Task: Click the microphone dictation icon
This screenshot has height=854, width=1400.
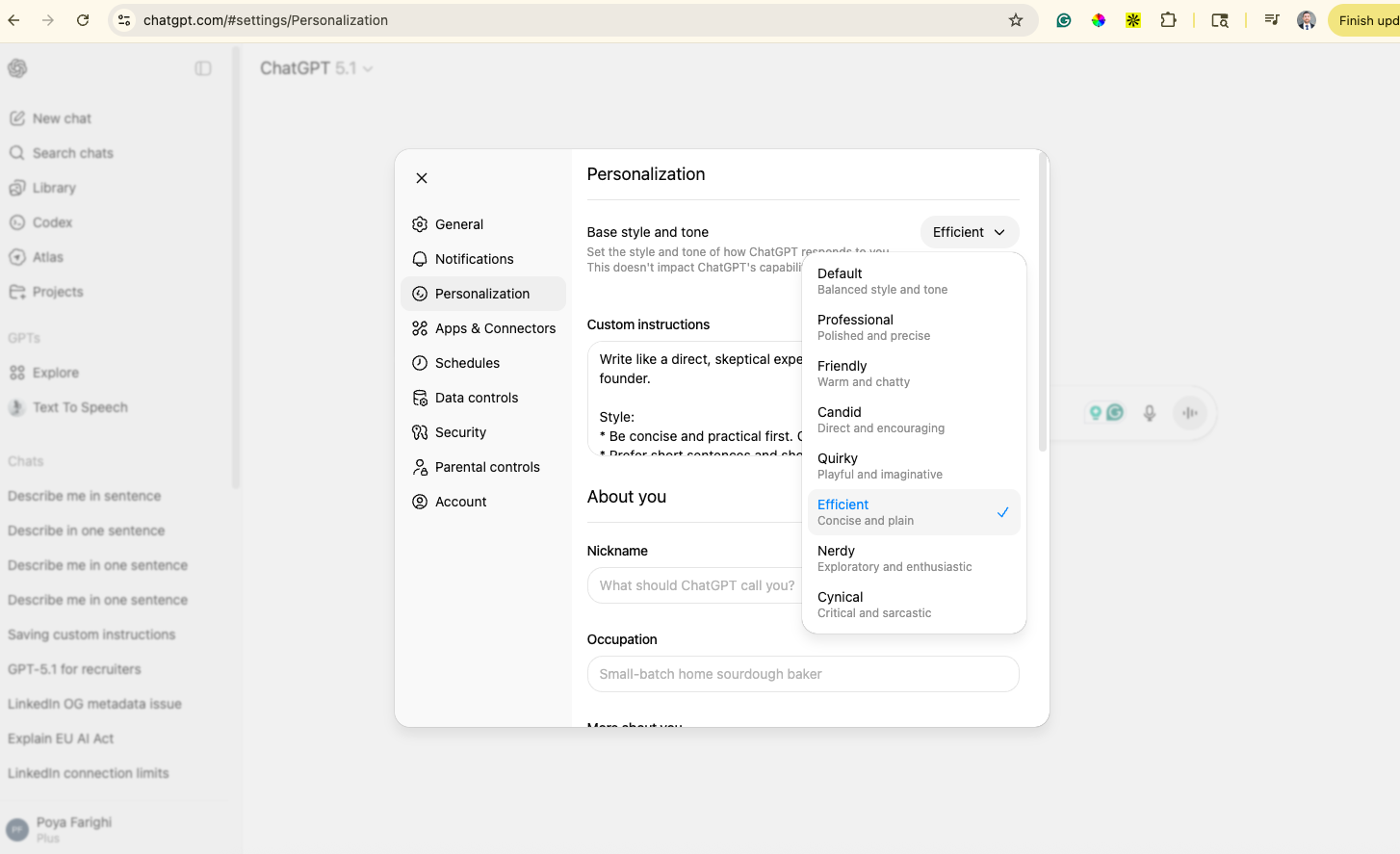Action: pos(1150,413)
